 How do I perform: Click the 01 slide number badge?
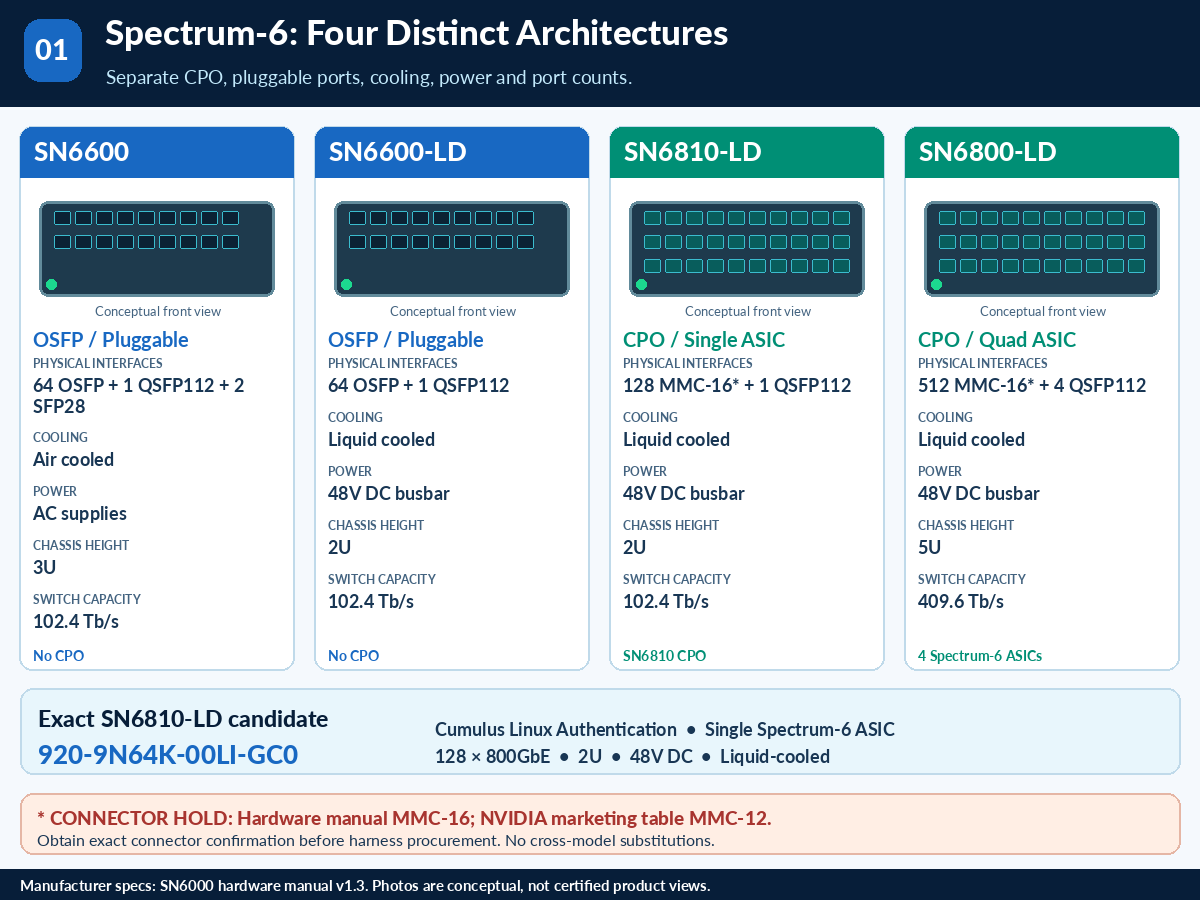click(52, 49)
